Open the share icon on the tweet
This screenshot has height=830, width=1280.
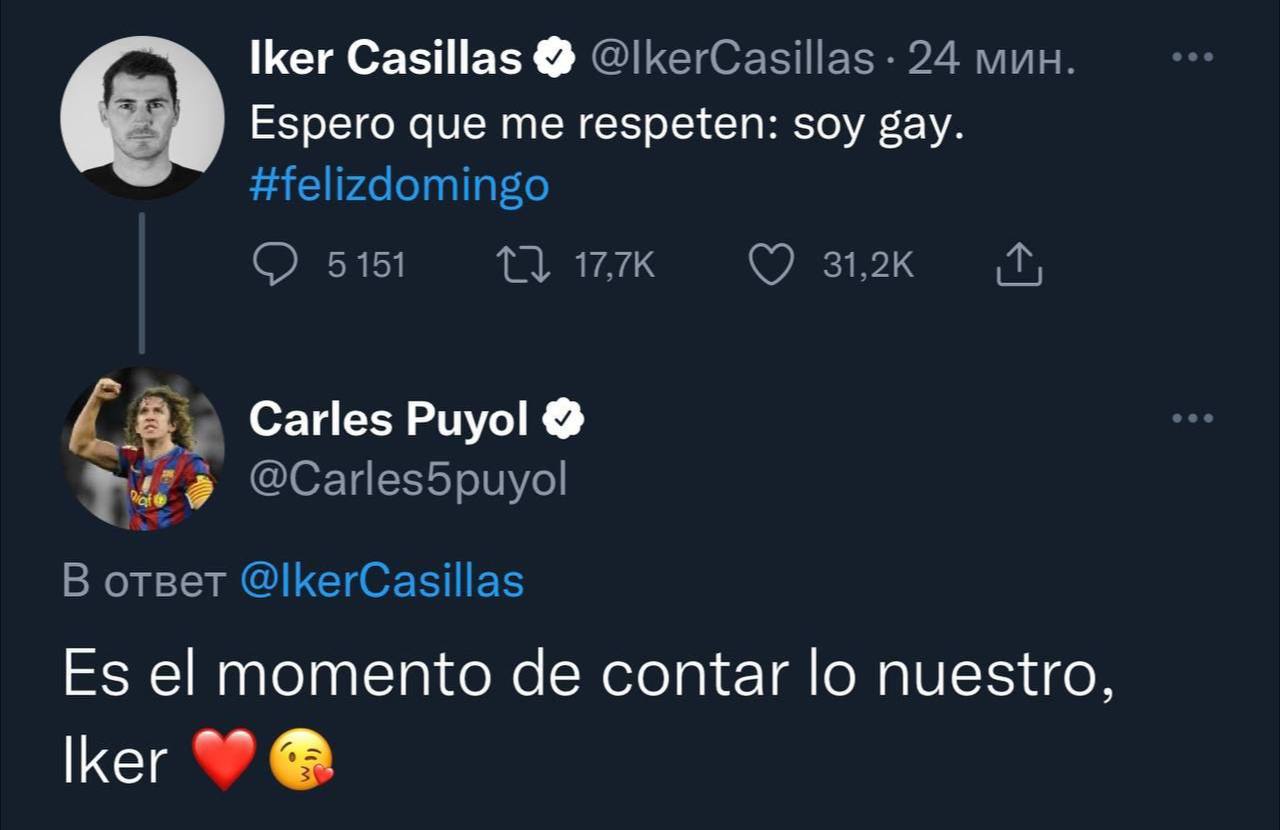pos(1020,265)
